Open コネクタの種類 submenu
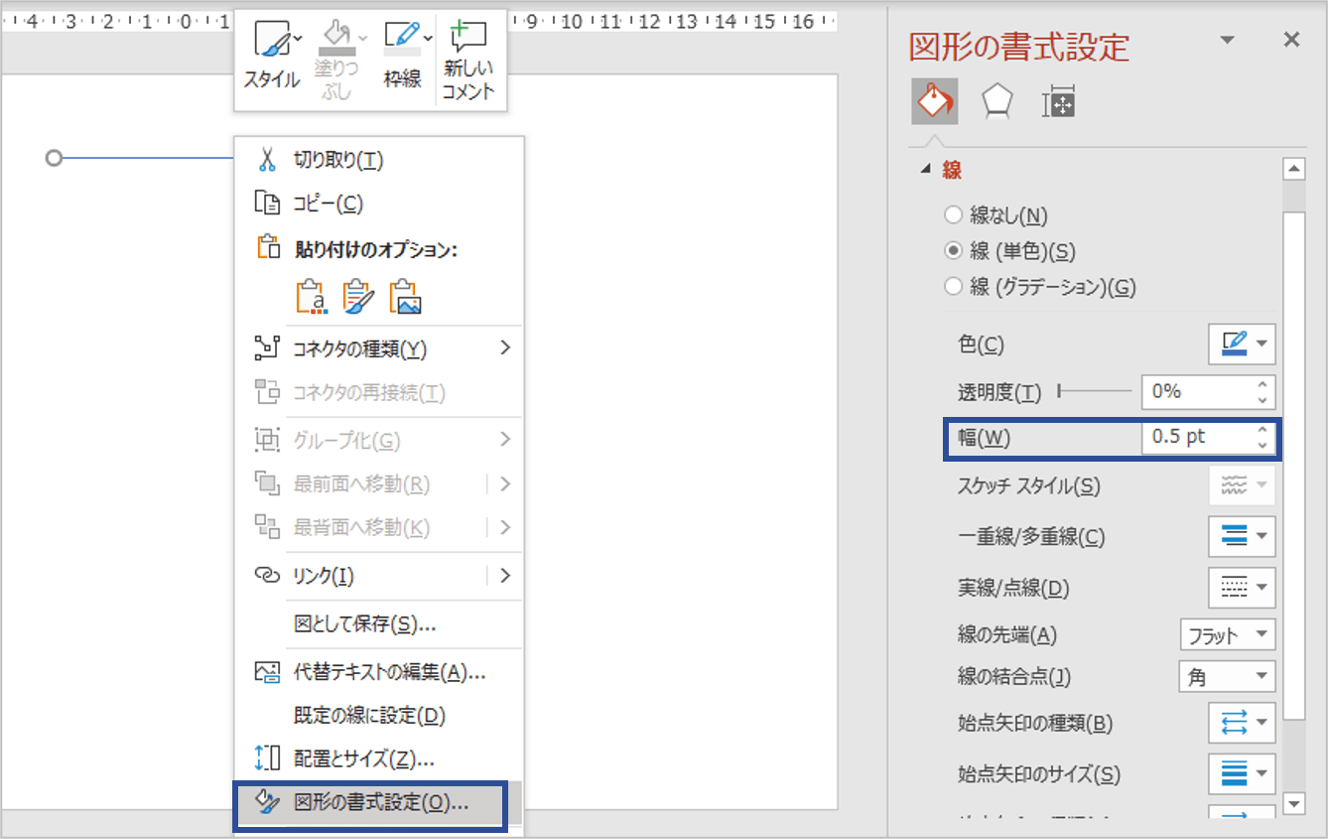This screenshot has width=1328, height=839. pyautogui.click(x=378, y=349)
